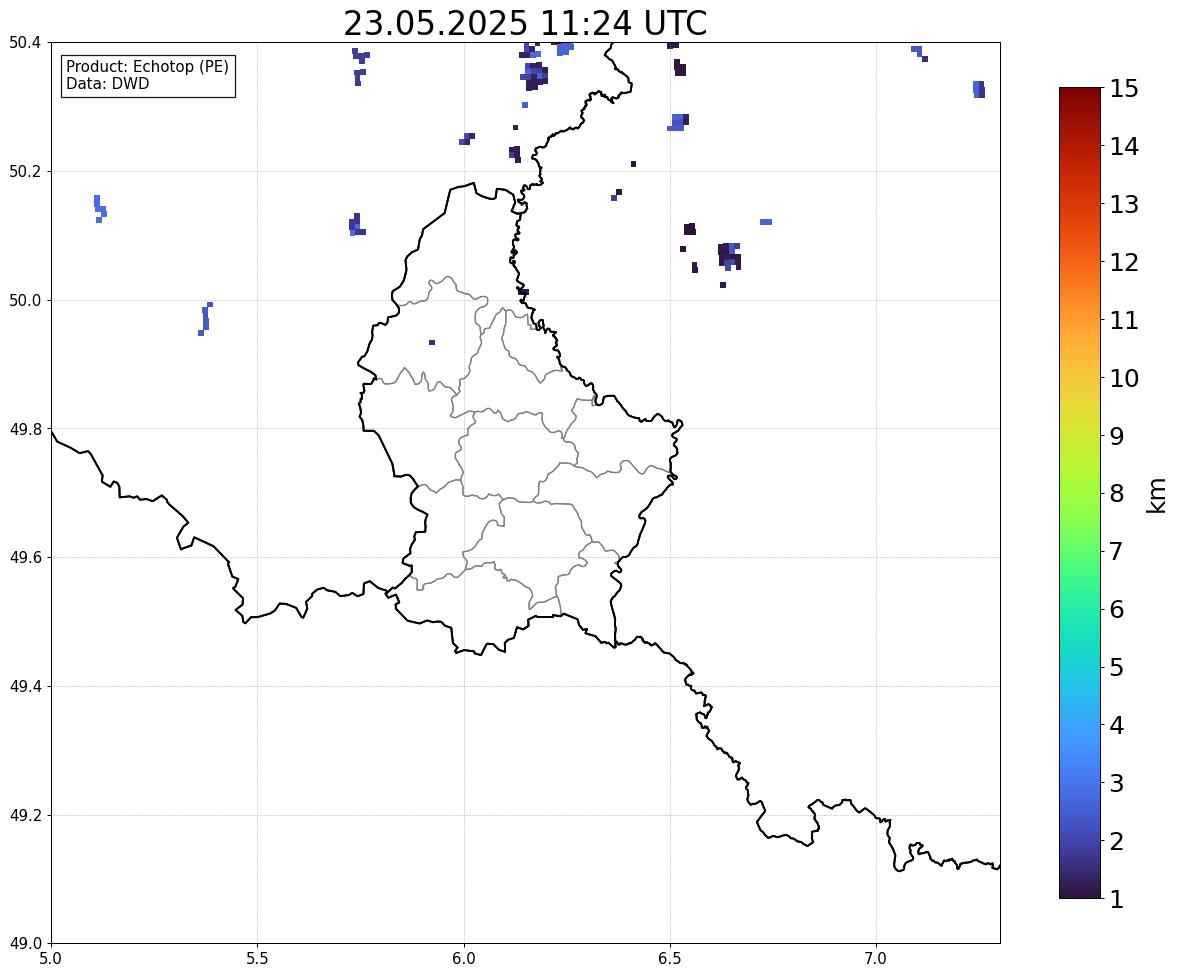Screen dimensions: 1178x976
Task: Click the latitude axis label 50.4
Action: tap(25, 43)
